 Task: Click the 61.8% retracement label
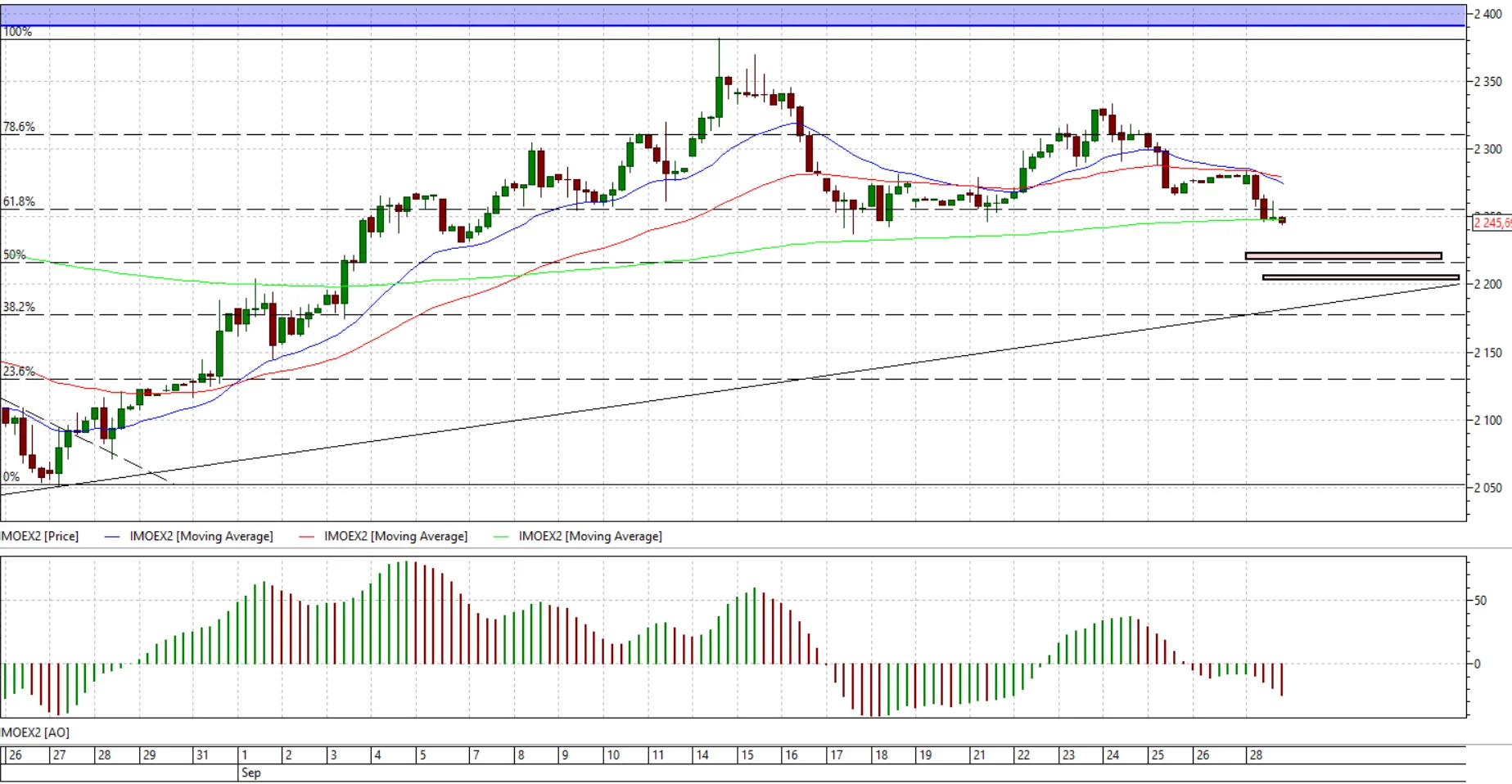(x=19, y=201)
